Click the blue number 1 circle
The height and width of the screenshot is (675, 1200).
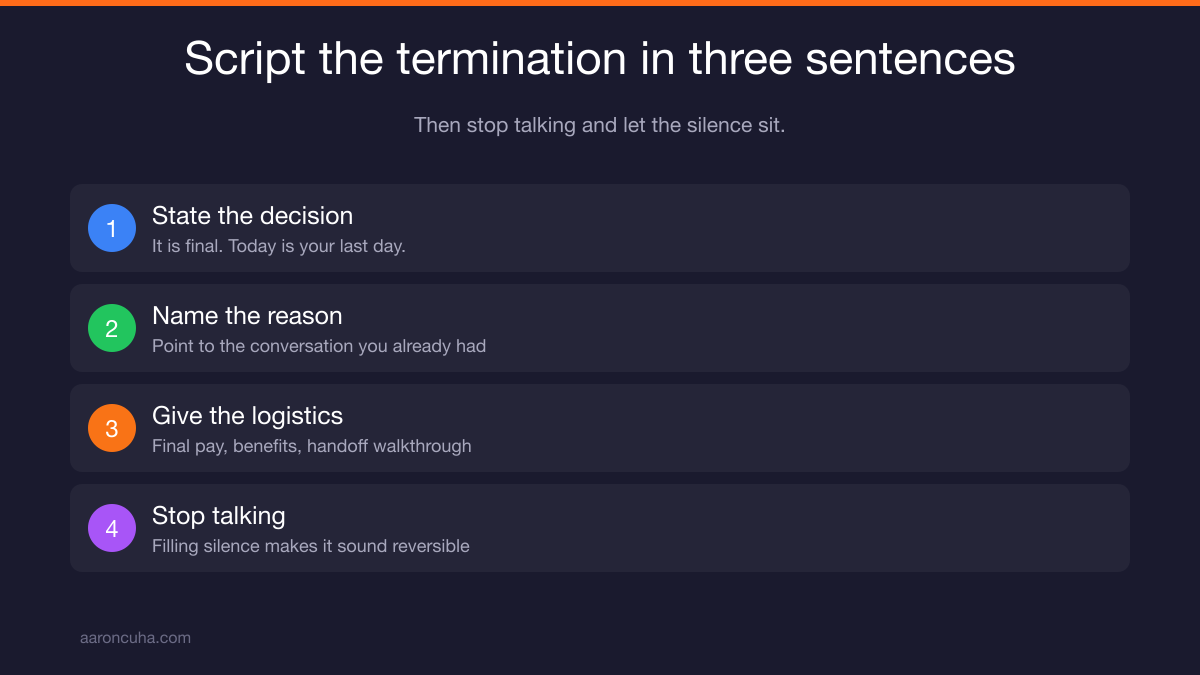[112, 228]
